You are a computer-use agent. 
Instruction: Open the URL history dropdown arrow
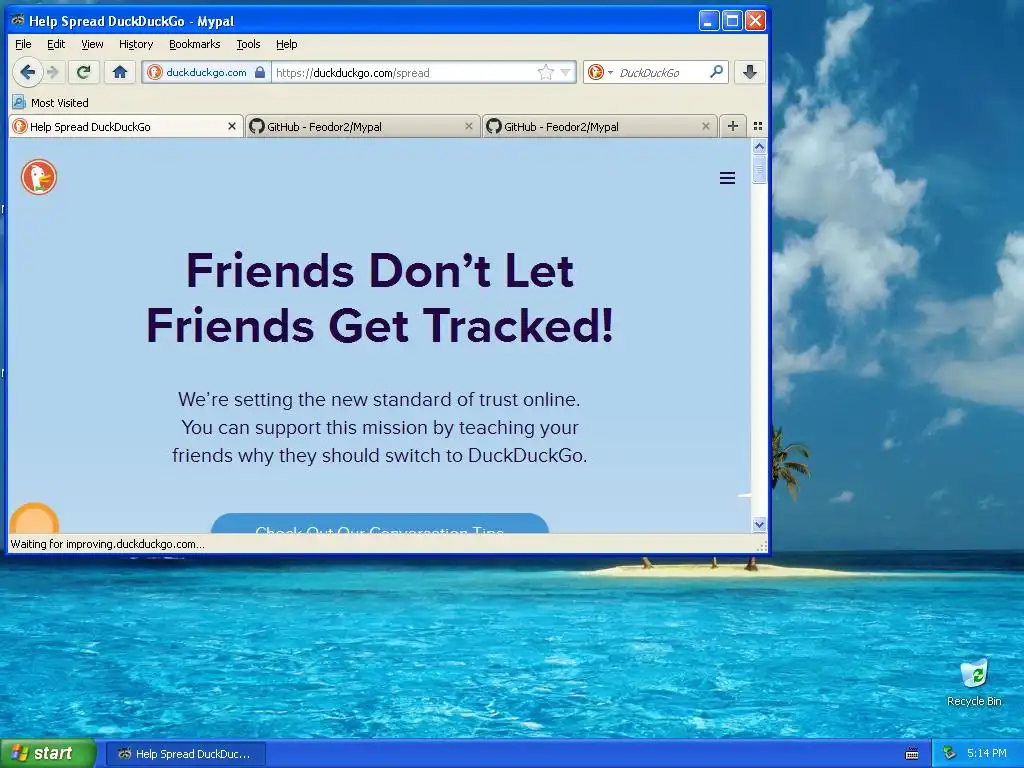click(566, 72)
